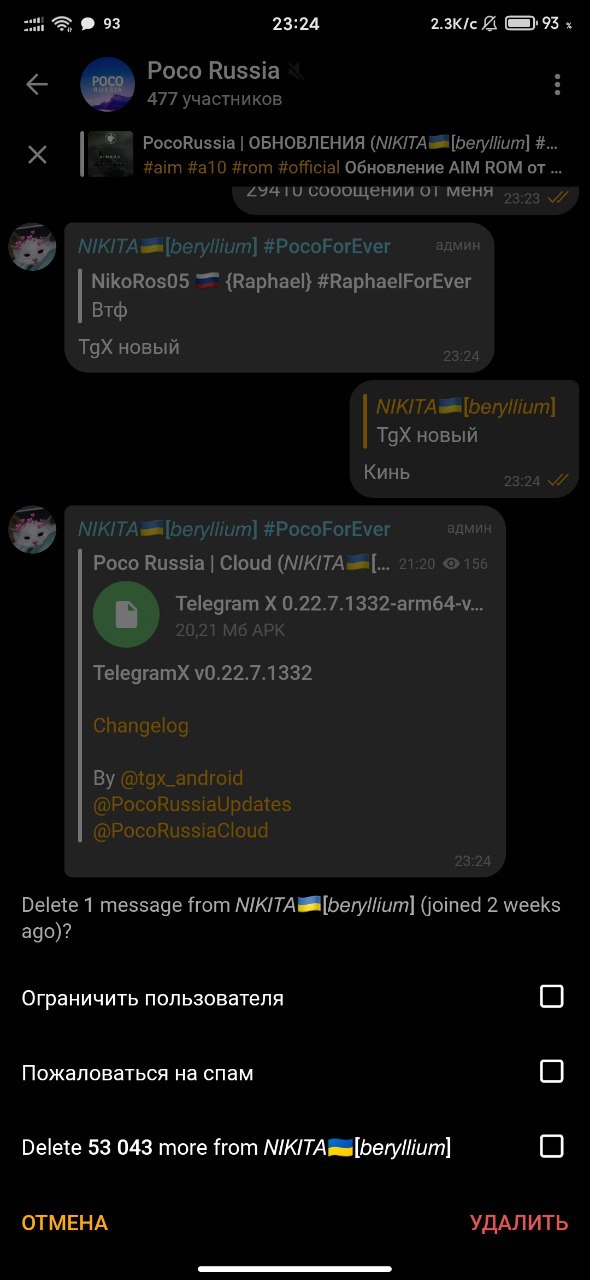
Task: Dismiss the pinned message with X
Action: pyautogui.click(x=37, y=154)
